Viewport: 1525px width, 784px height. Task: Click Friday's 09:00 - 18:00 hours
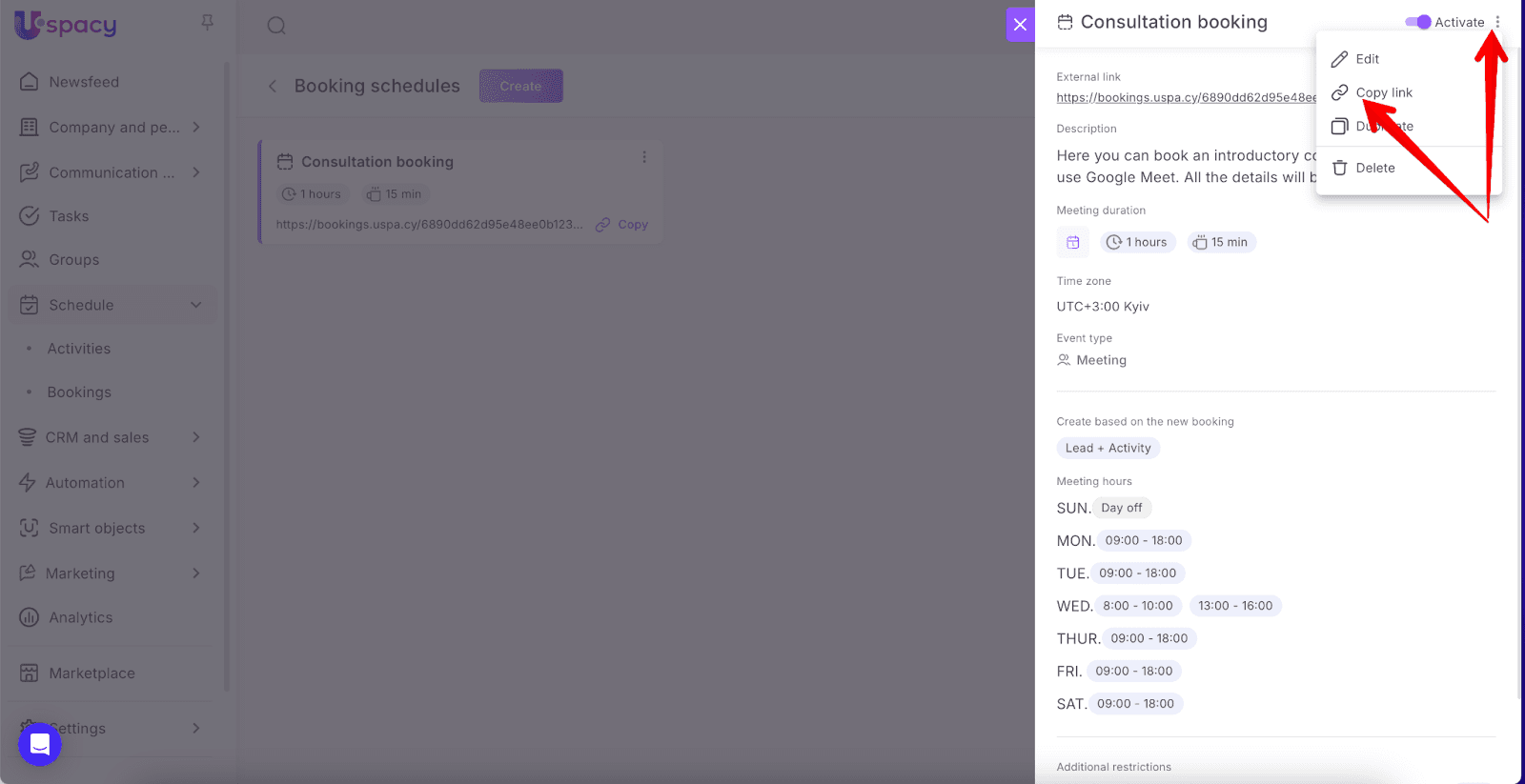1134,671
